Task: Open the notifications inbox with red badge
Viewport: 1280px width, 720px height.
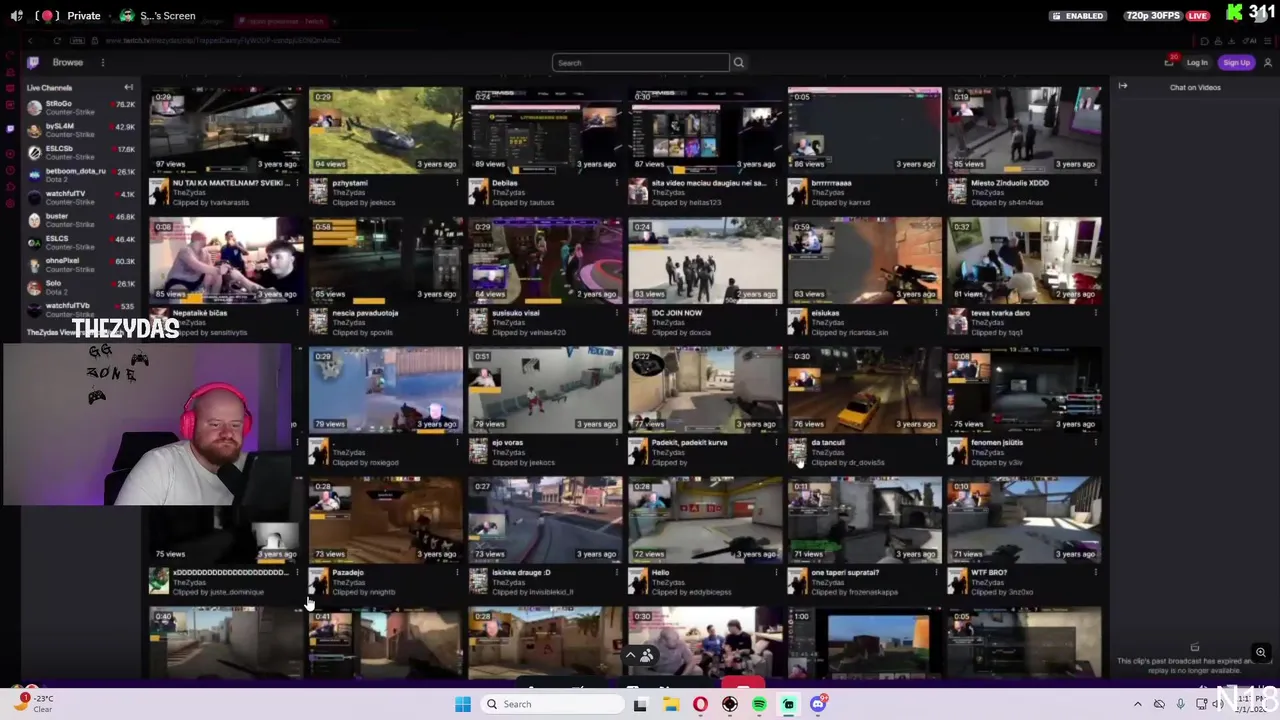Action: point(1169,62)
